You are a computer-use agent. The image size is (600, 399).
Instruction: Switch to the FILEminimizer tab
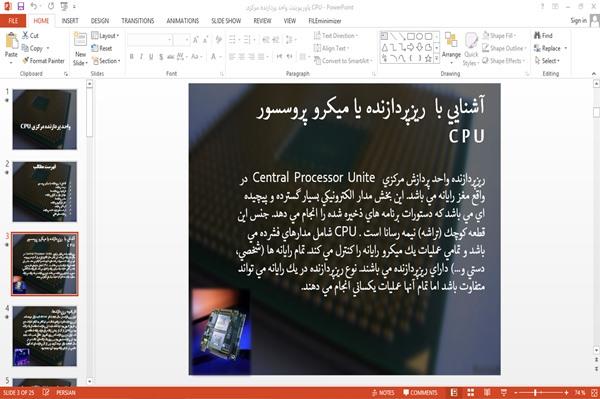[325, 21]
